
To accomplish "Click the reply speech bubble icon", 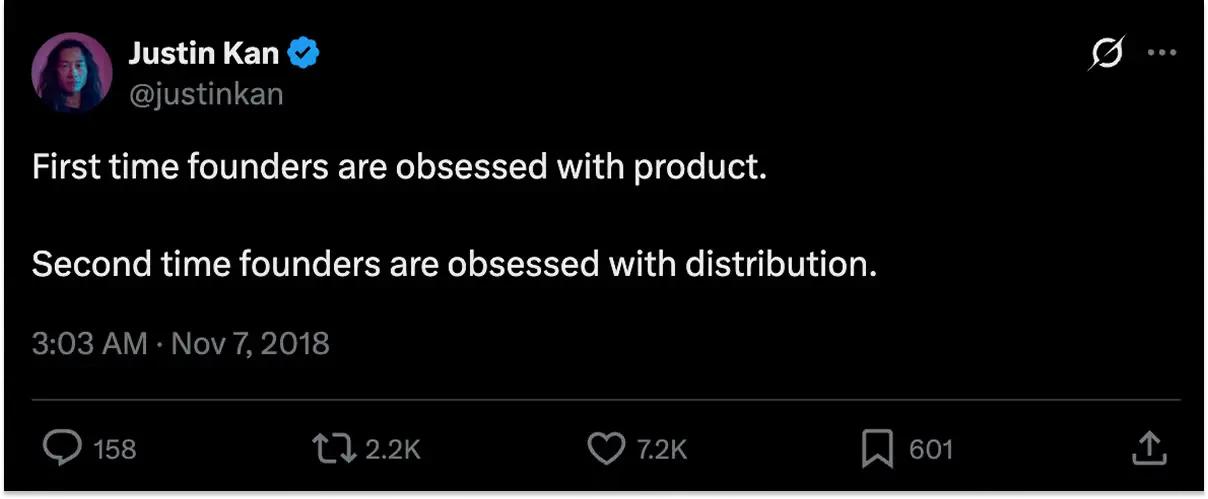I will coord(62,449).
